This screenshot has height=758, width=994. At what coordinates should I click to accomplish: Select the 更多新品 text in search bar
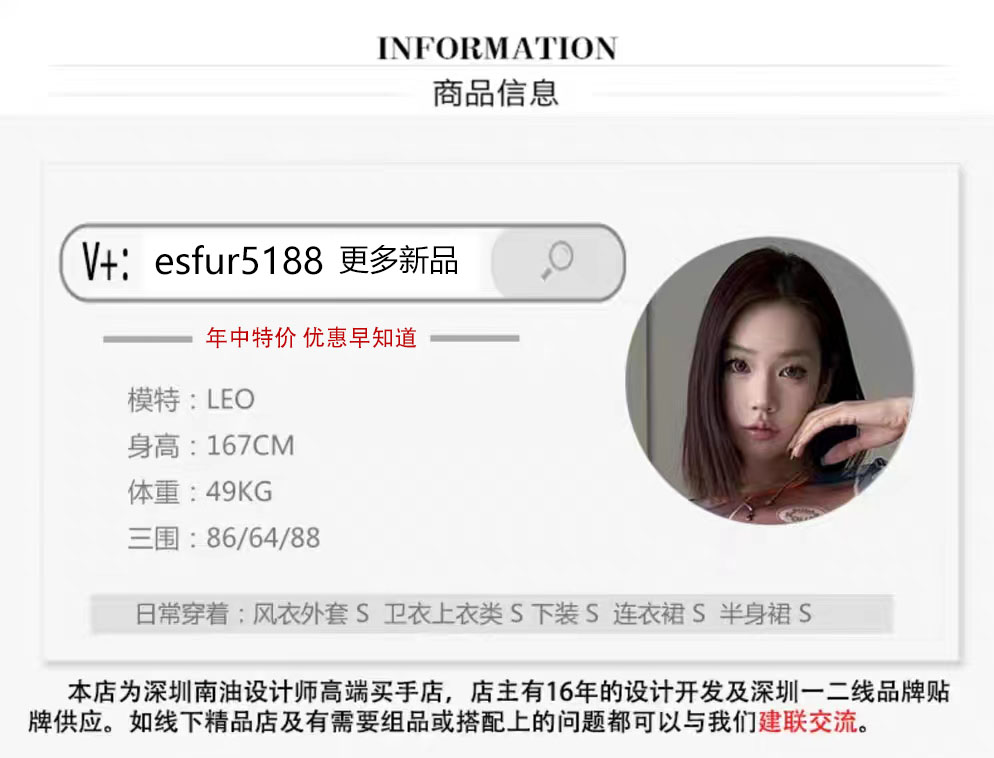click(x=399, y=260)
